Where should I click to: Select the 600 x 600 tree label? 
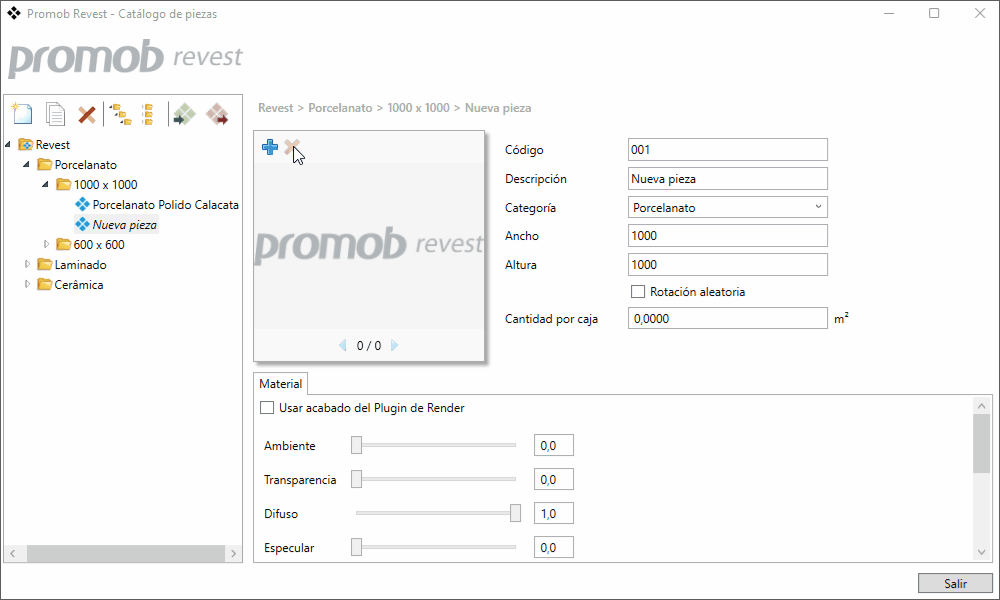pyautogui.click(x=99, y=244)
